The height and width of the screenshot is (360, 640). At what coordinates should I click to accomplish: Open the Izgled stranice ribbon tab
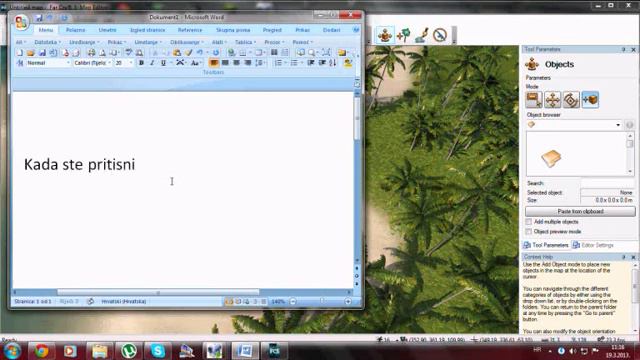147,30
